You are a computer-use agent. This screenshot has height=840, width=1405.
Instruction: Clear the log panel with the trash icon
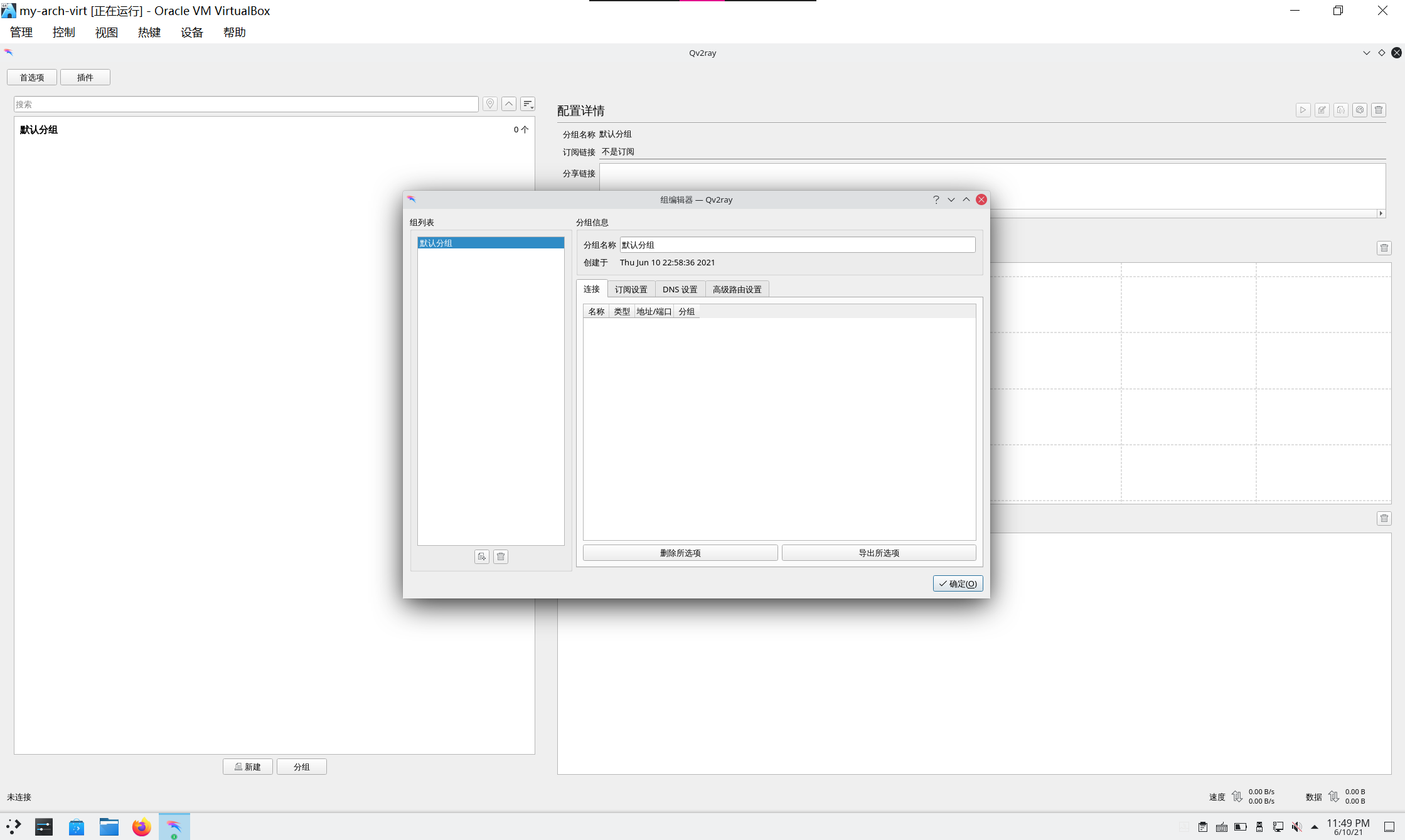[x=1384, y=518]
